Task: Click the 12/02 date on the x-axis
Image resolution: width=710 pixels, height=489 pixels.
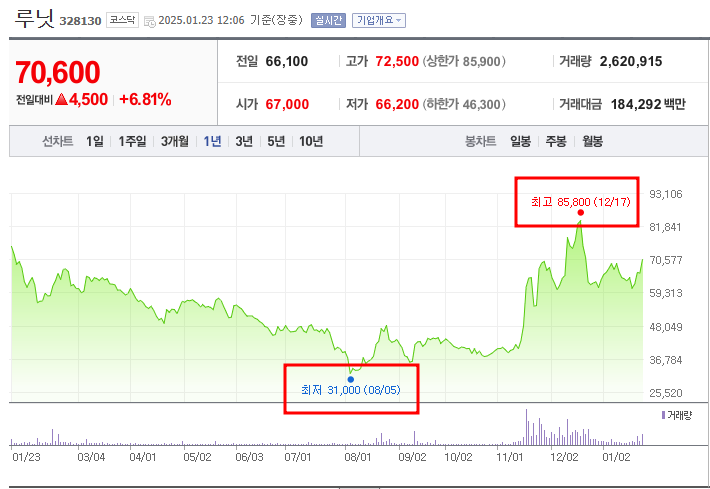Action: tap(564, 457)
